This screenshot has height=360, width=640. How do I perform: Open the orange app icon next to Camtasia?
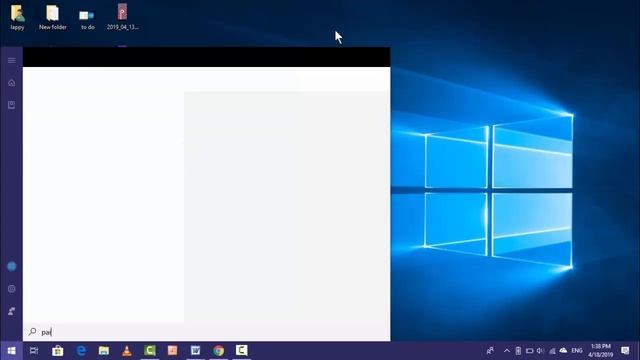tap(173, 351)
